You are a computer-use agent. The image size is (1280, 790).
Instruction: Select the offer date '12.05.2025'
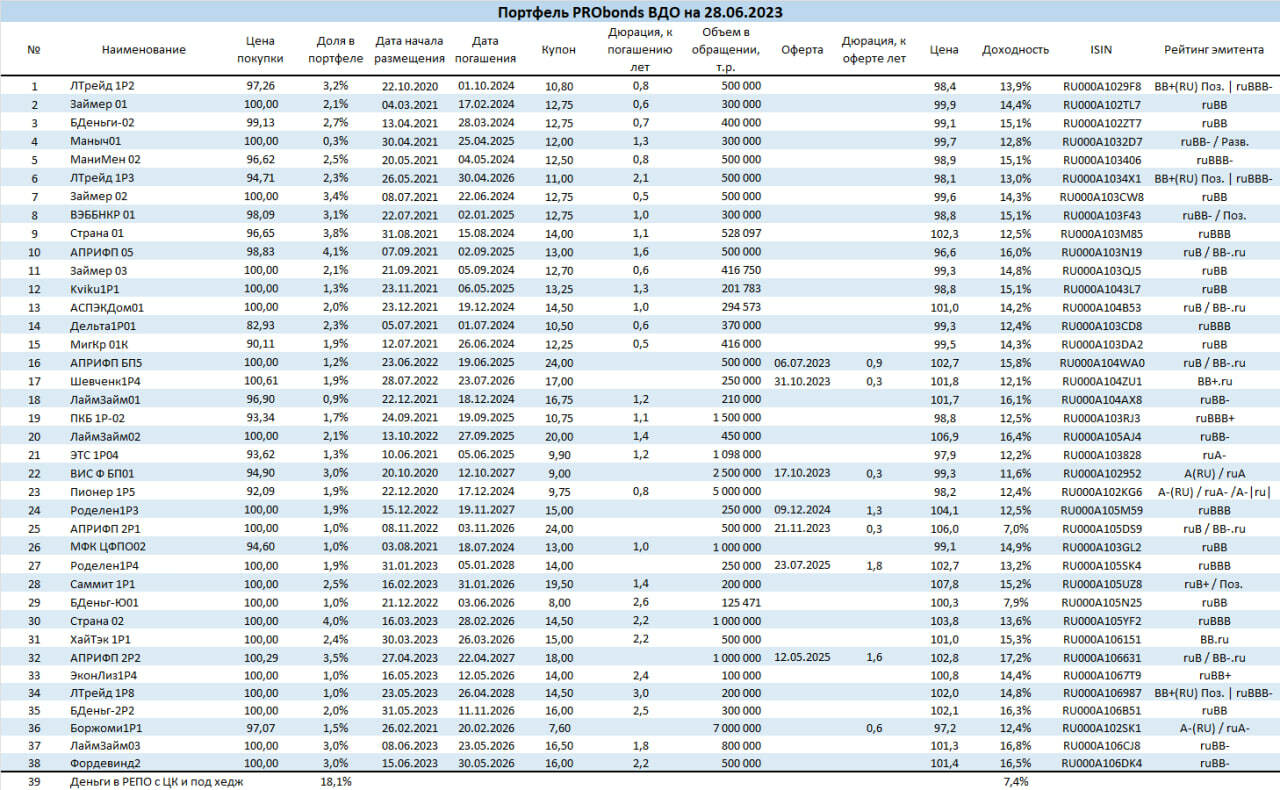pos(802,658)
